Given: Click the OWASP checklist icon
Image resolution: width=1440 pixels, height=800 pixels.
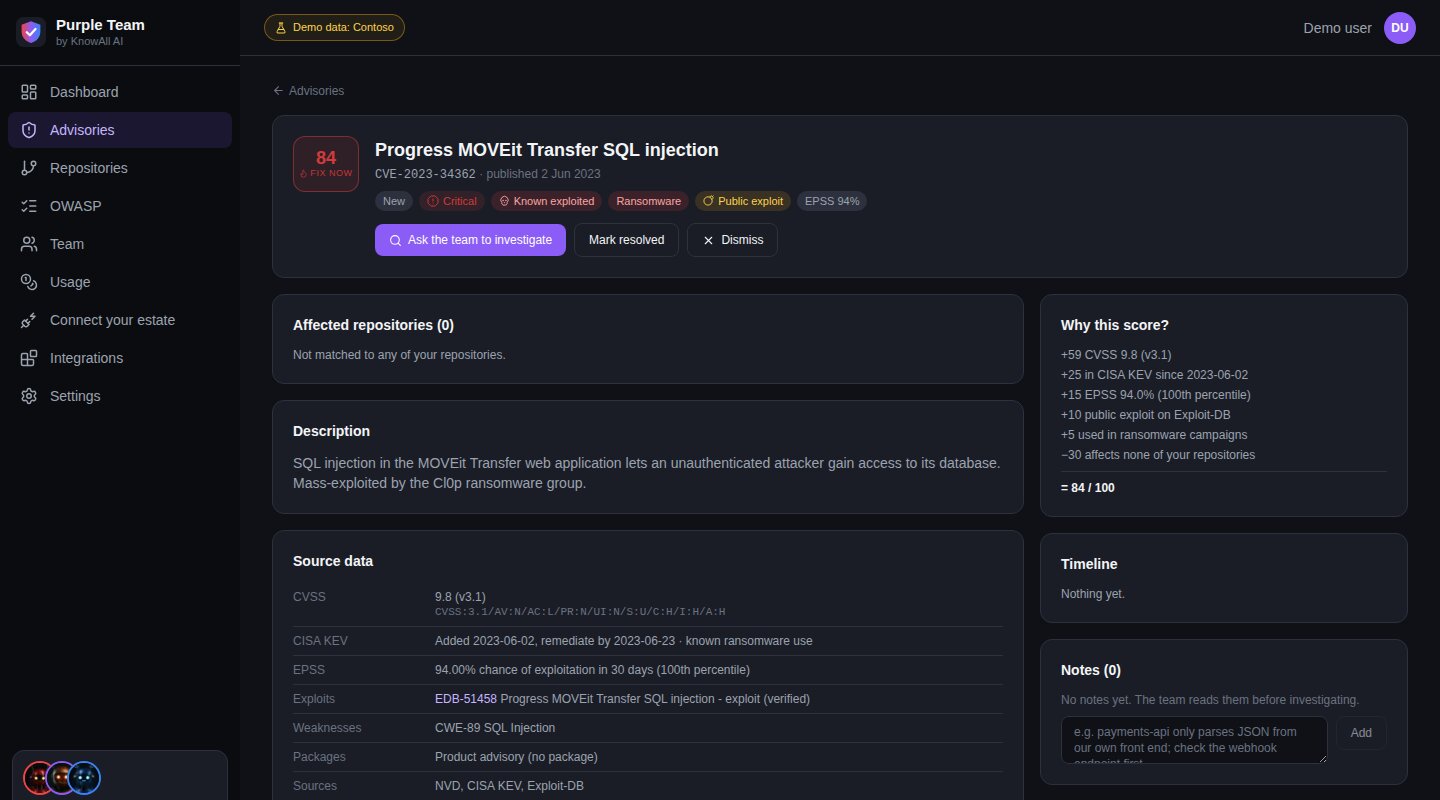Looking at the screenshot, I should 29,206.
